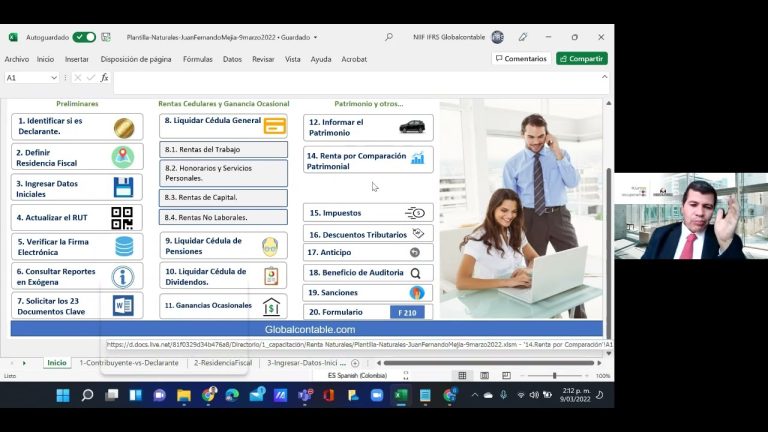Image resolution: width=768 pixels, height=432 pixels.
Task: Expand the formula bar chevron
Action: (x=604, y=77)
